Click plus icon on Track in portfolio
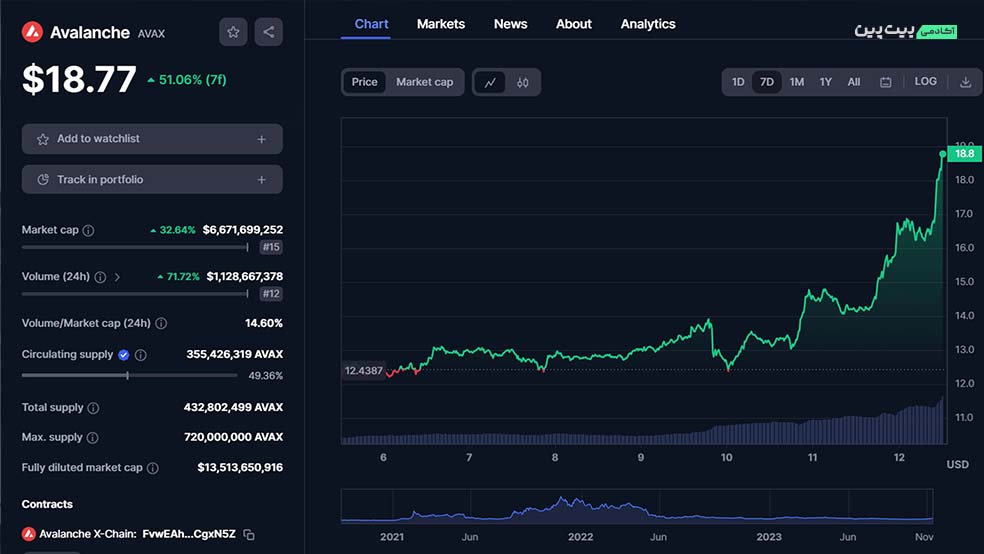Screen dimensions: 984x554 pyautogui.click(x=262, y=180)
